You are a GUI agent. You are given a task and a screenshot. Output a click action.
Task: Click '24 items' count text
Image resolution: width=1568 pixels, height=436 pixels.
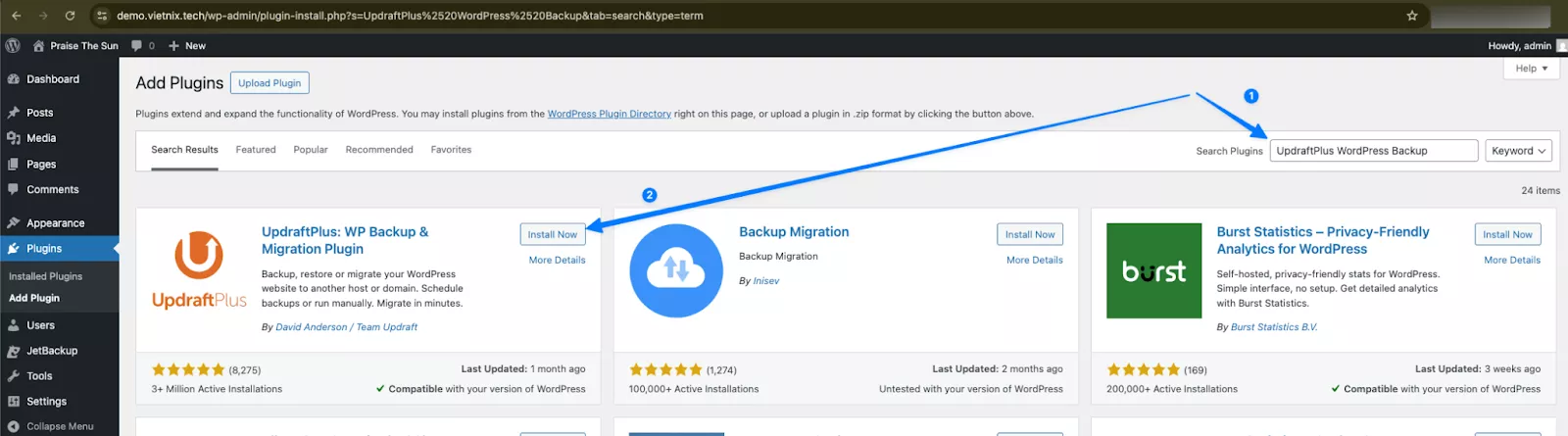click(x=1540, y=190)
